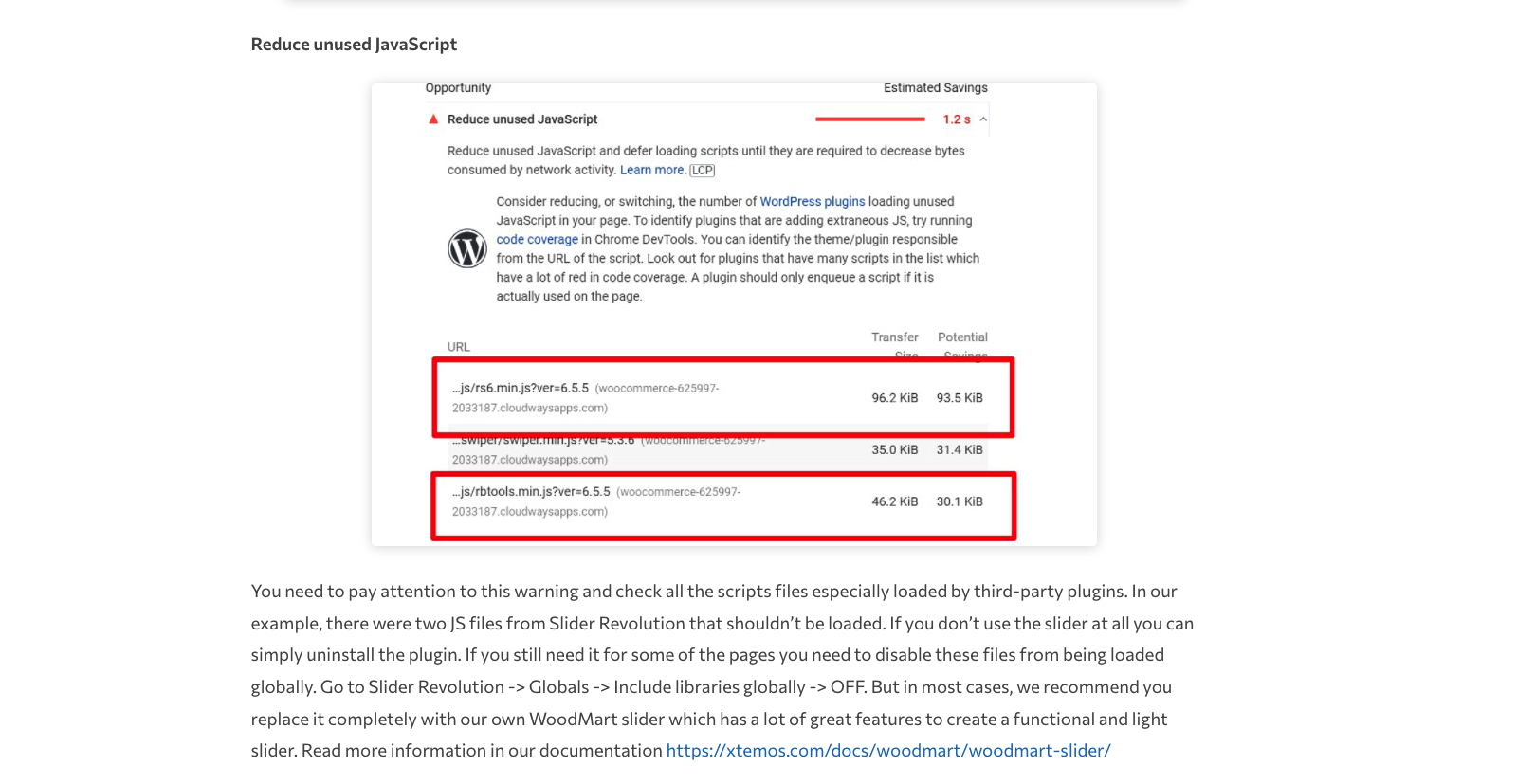Click the 'Transfer' column header
The width and height of the screenshot is (1517, 784).
tap(895, 337)
